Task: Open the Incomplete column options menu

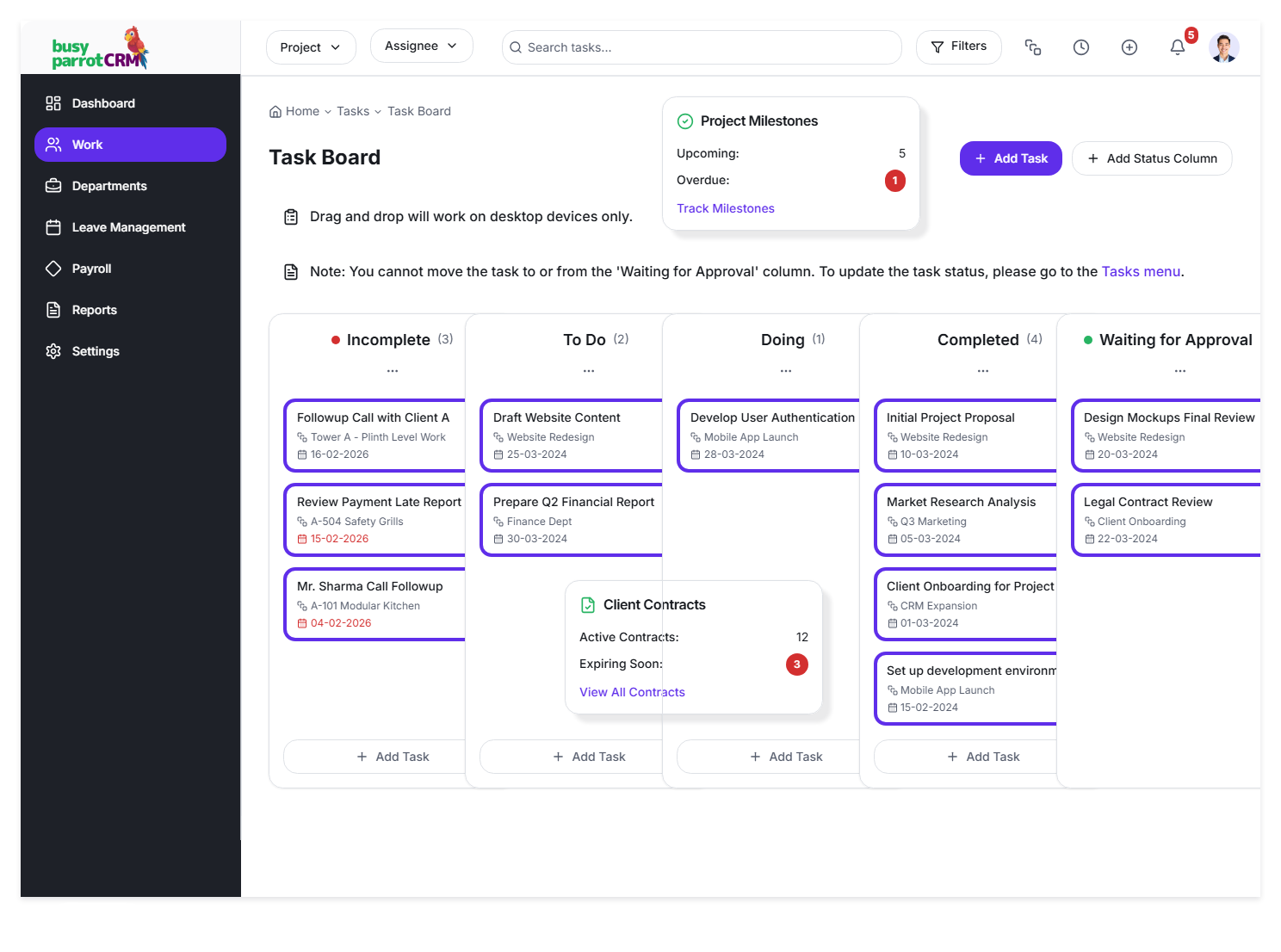Action: point(393,371)
